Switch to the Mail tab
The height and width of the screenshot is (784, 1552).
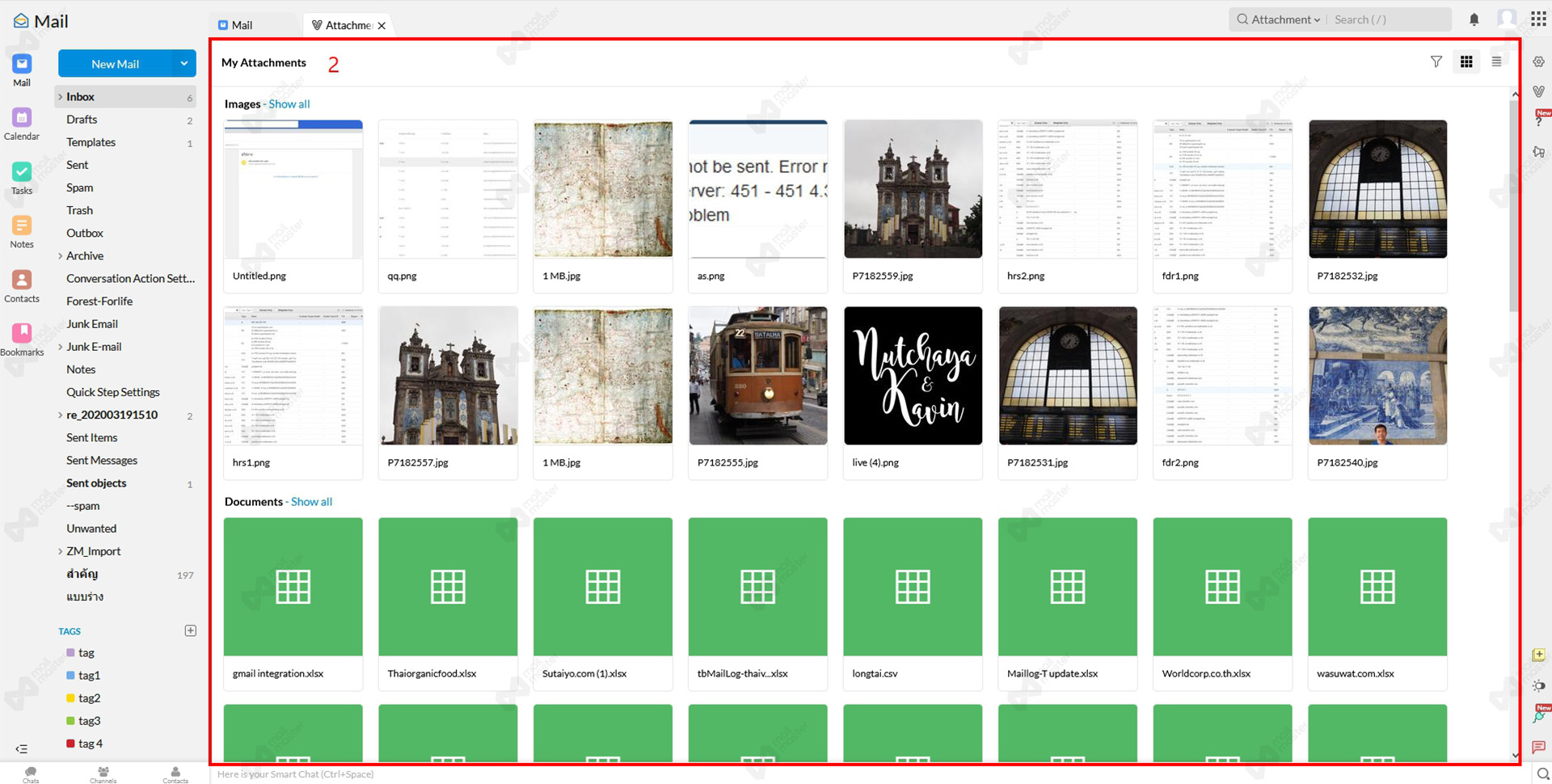click(x=253, y=25)
